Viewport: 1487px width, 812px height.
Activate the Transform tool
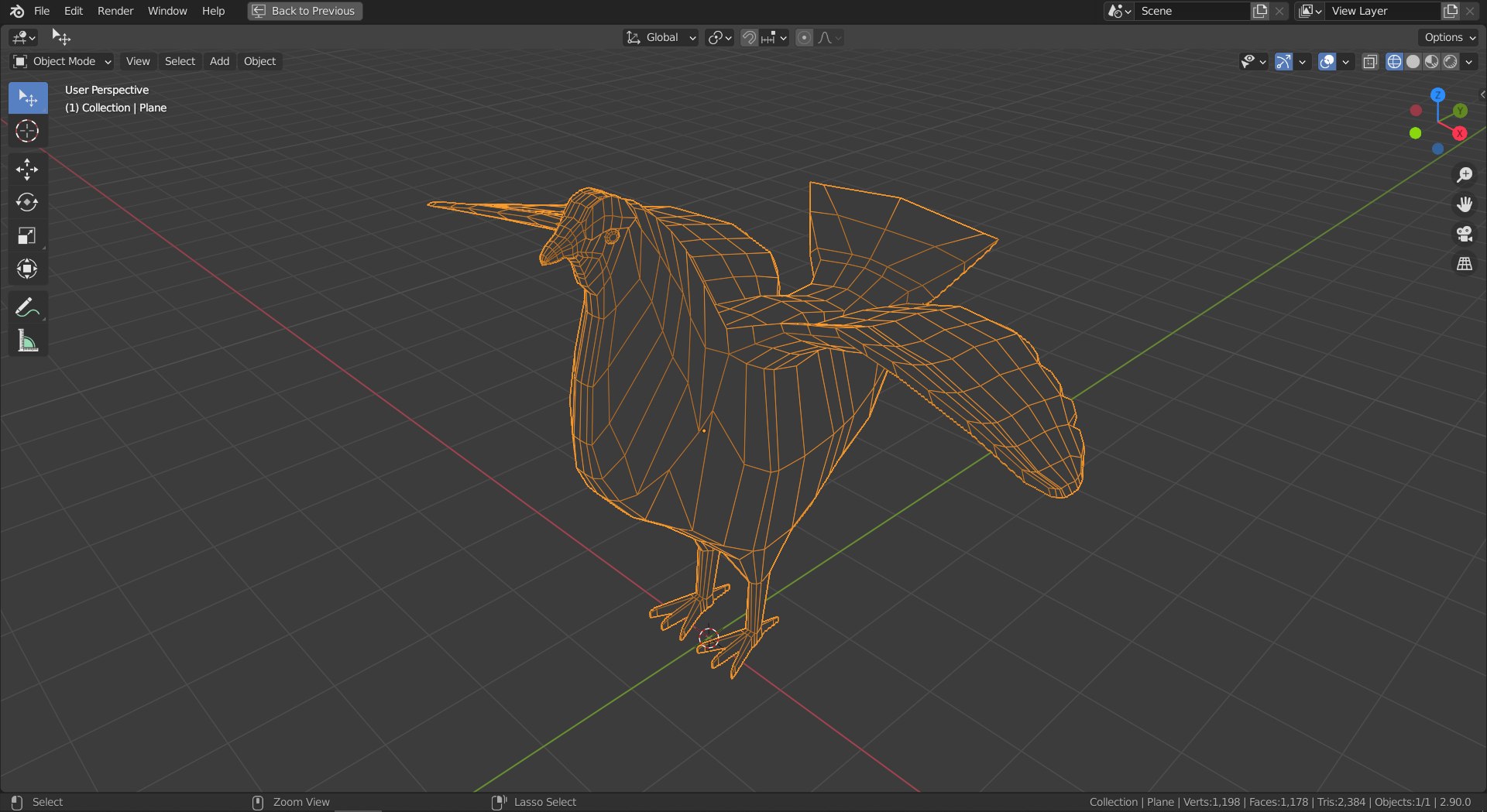coord(28,269)
